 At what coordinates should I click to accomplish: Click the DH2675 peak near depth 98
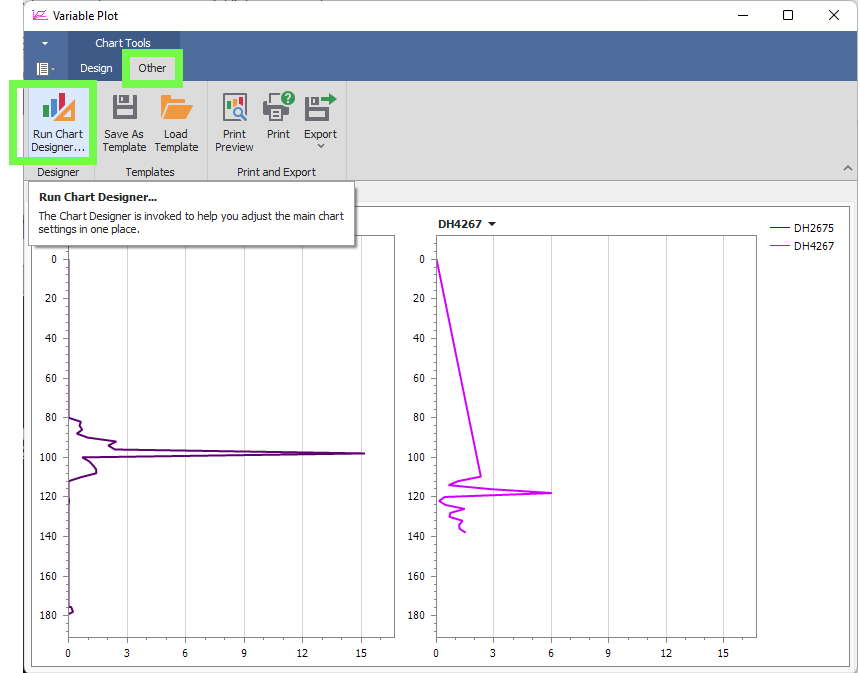(362, 453)
